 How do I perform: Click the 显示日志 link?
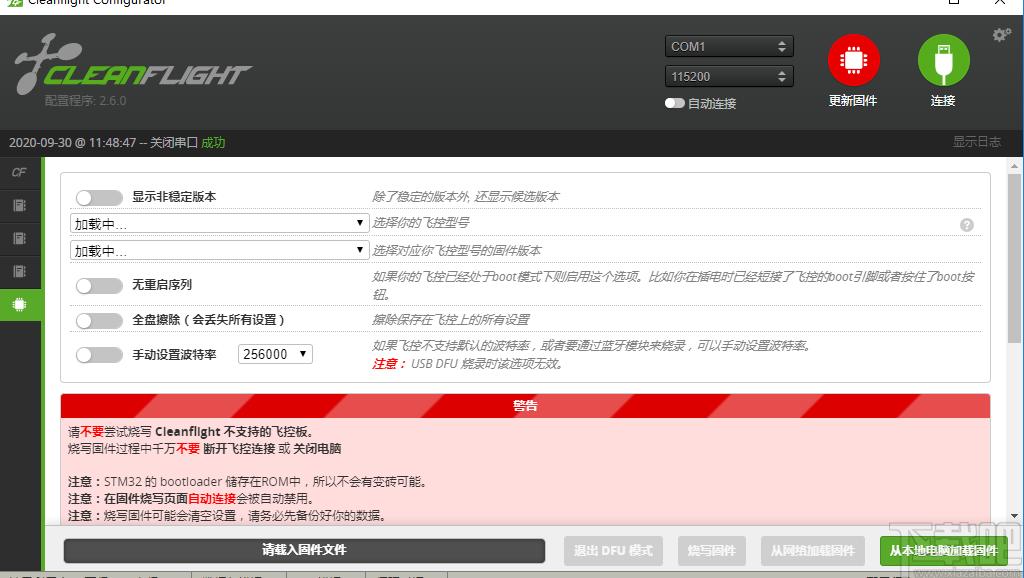[976, 142]
